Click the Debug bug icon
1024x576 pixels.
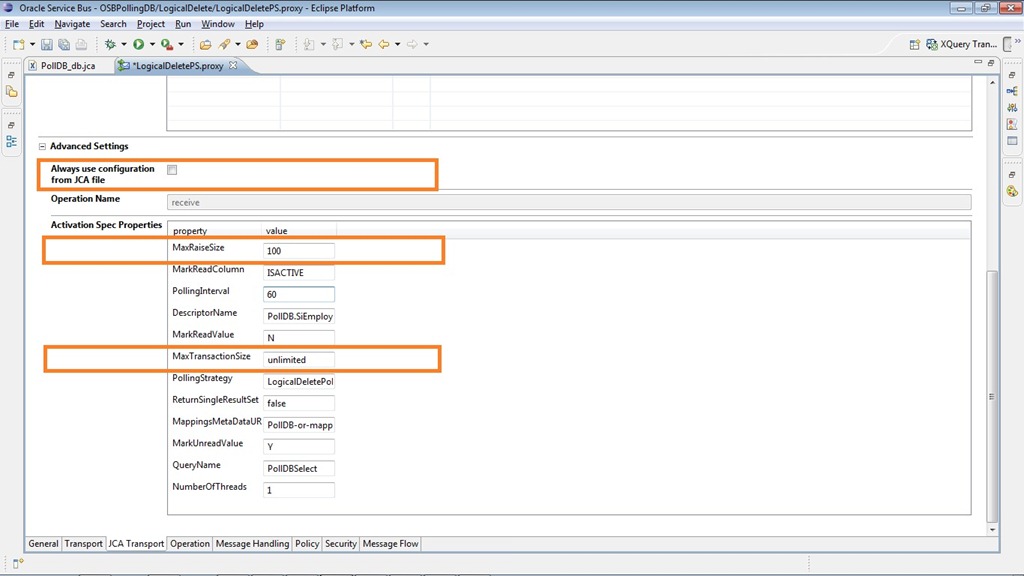coord(110,44)
